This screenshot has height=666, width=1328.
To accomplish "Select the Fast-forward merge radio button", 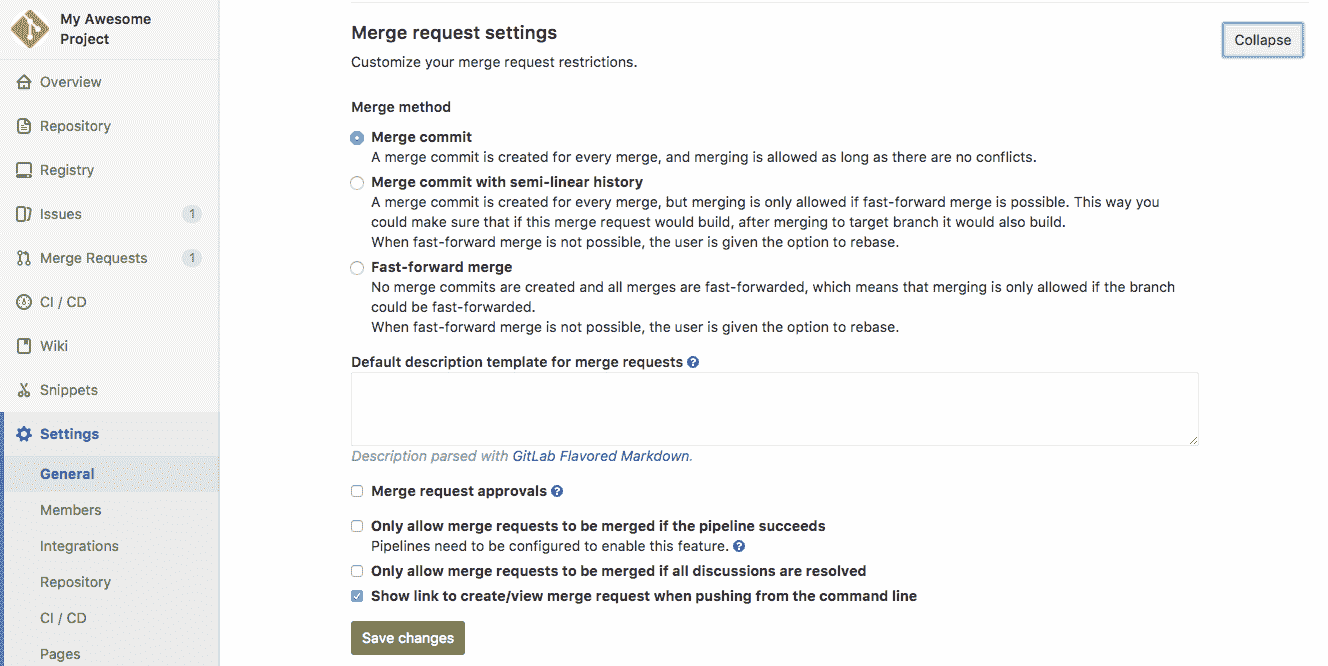I will pos(357,268).
